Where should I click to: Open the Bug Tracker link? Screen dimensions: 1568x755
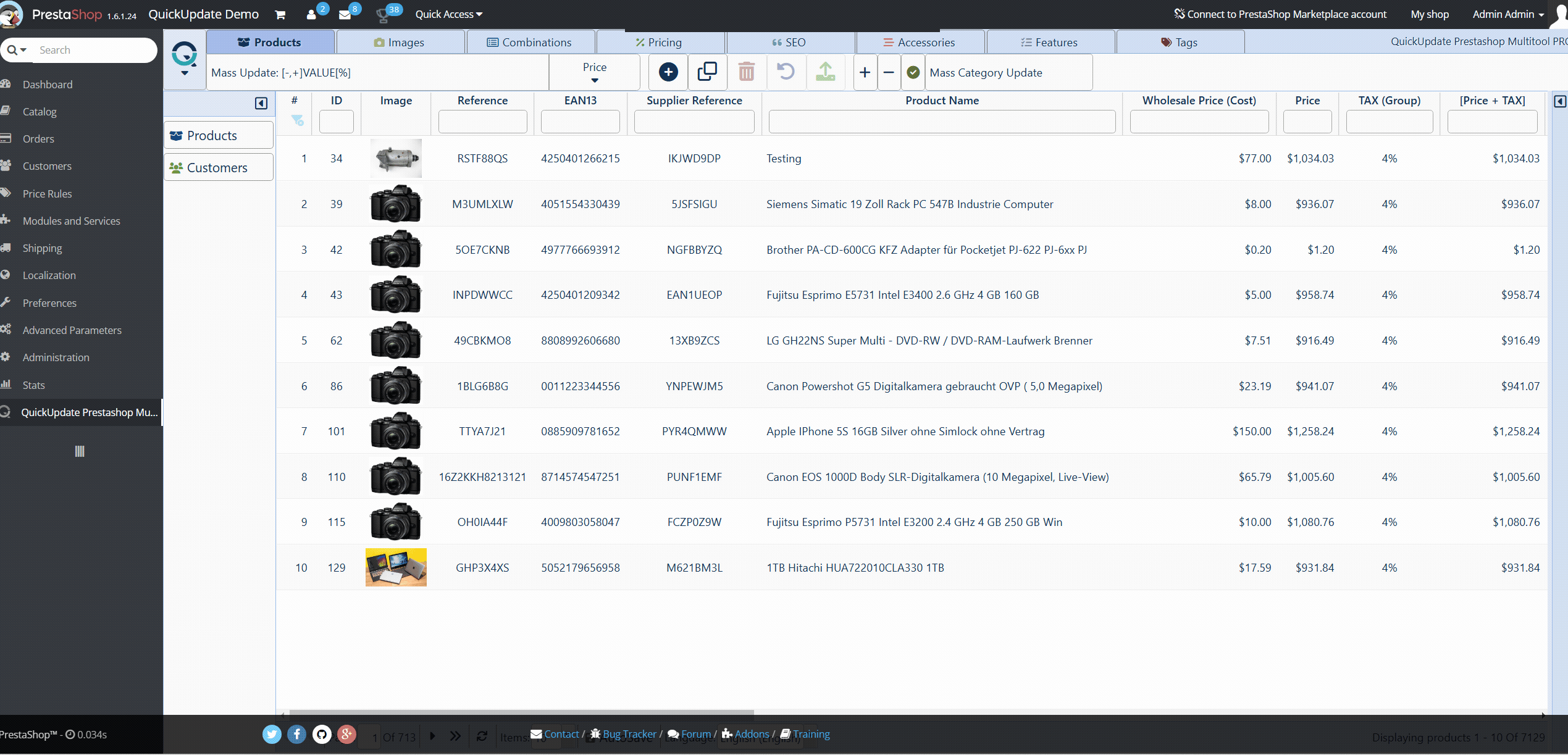pyautogui.click(x=630, y=734)
